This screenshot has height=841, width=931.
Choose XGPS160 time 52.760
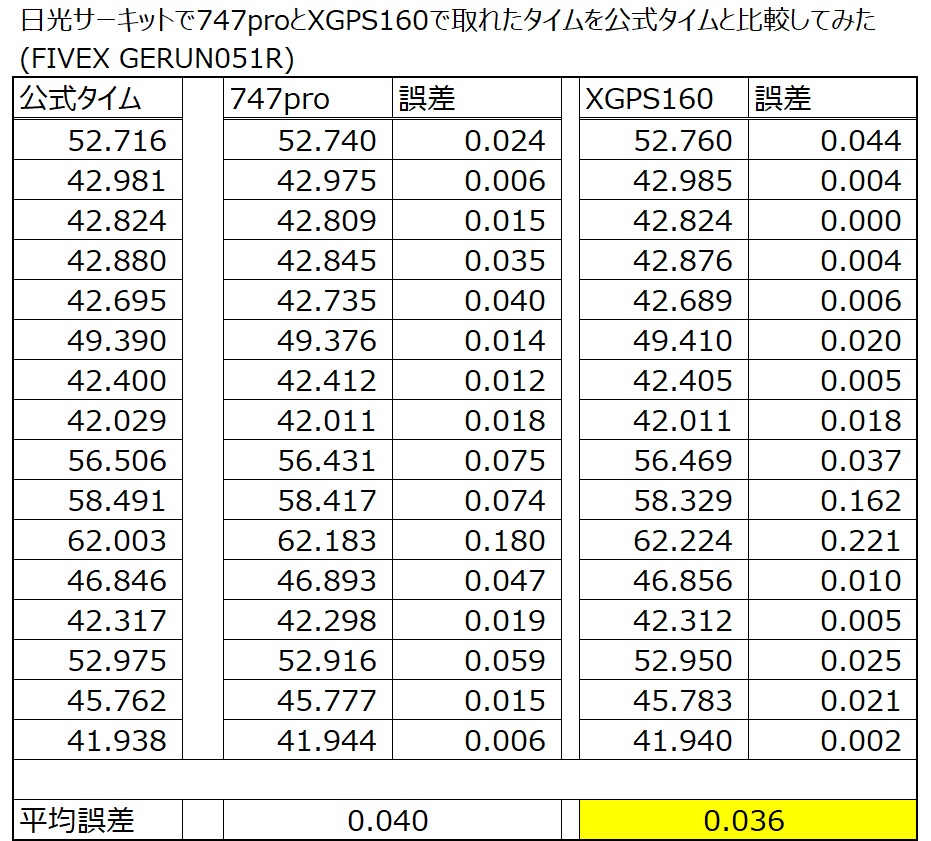point(664,140)
